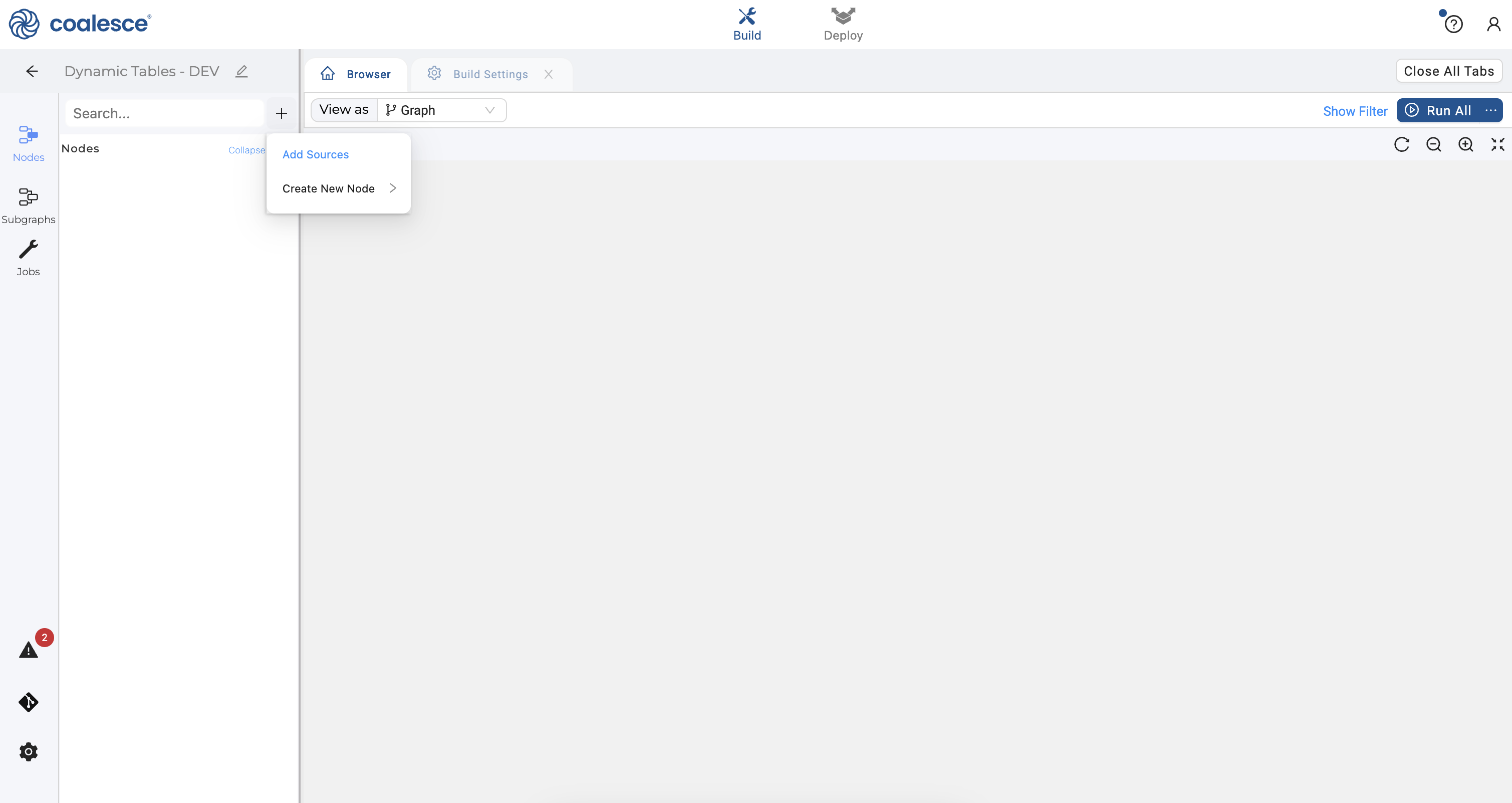Open the Jobs sidebar panel
This screenshot has height=803, width=1512.
click(28, 258)
